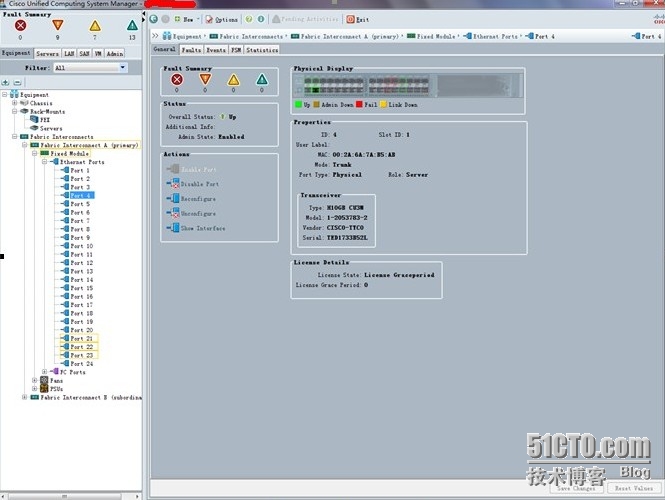Expand the PSUs tree node
This screenshot has width=665, height=500.
(x=35, y=389)
